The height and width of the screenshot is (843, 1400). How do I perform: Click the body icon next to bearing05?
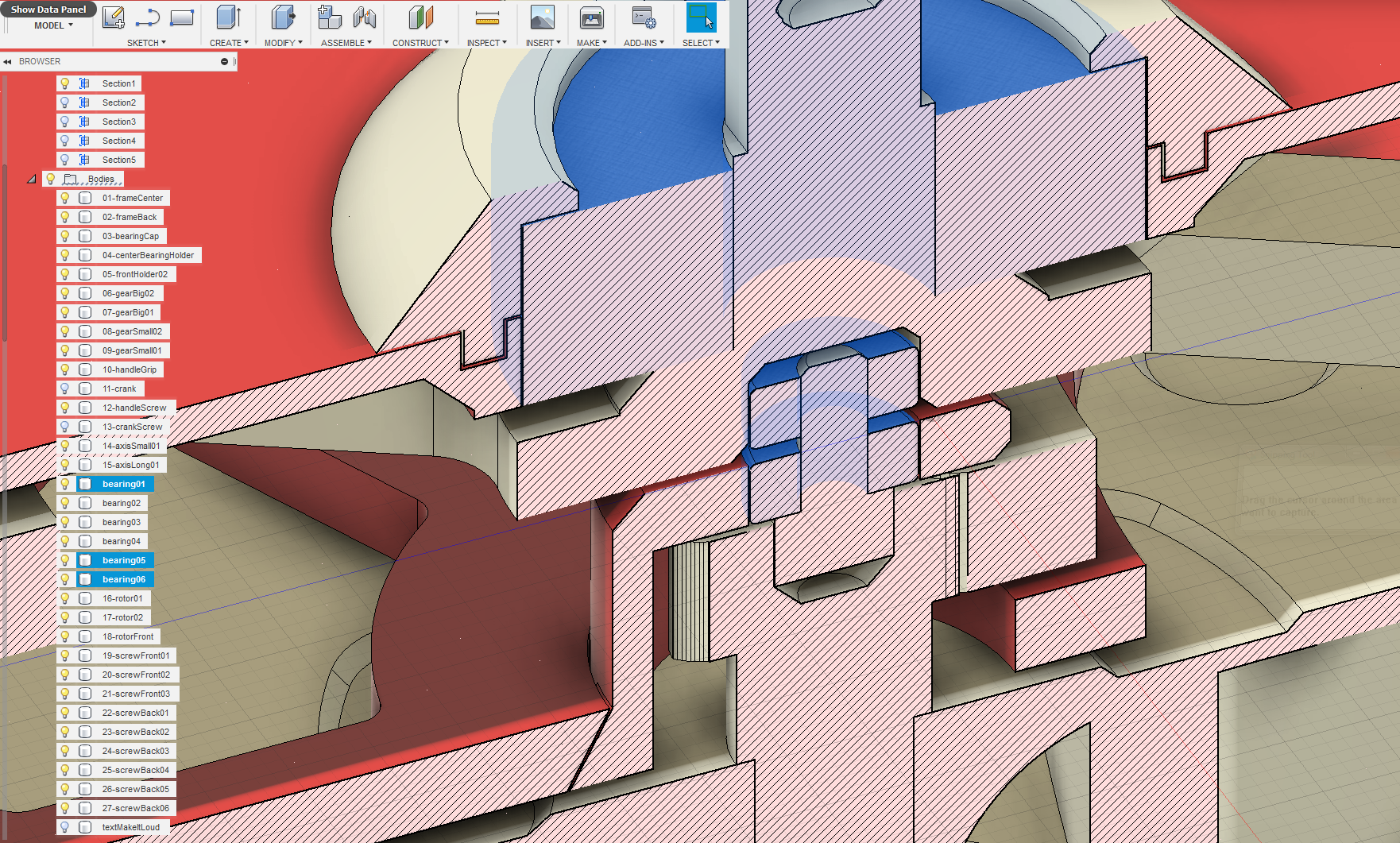tap(85, 560)
